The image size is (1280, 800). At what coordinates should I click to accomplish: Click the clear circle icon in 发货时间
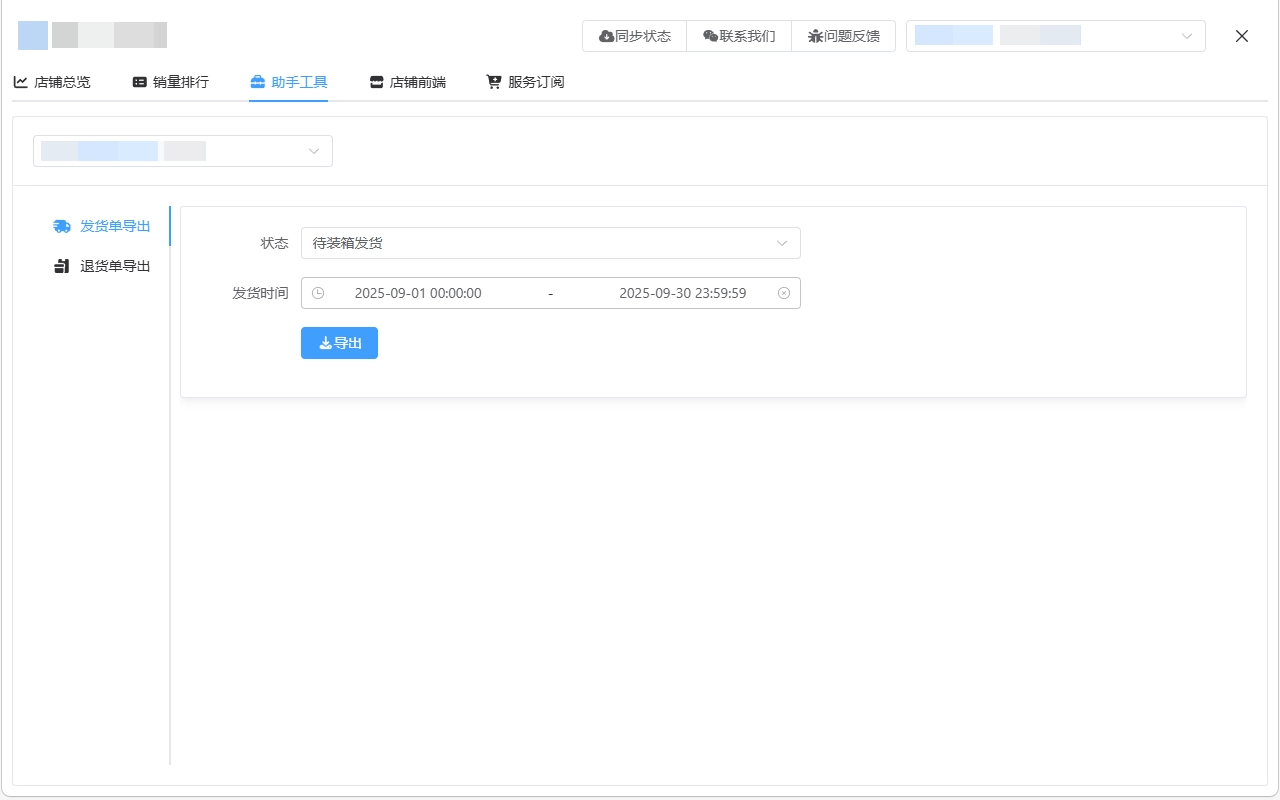(782, 292)
